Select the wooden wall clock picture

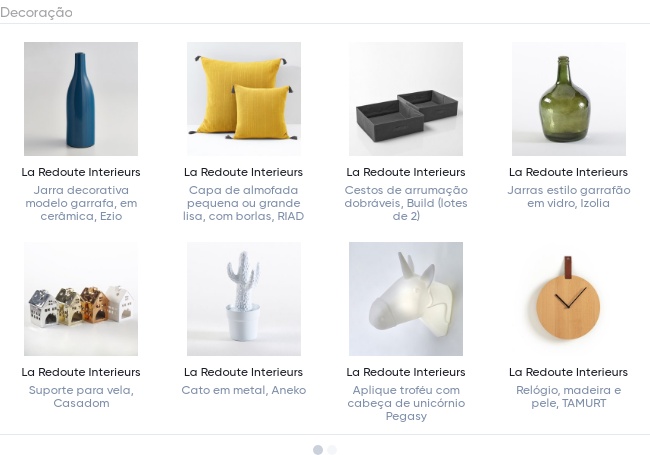(569, 298)
